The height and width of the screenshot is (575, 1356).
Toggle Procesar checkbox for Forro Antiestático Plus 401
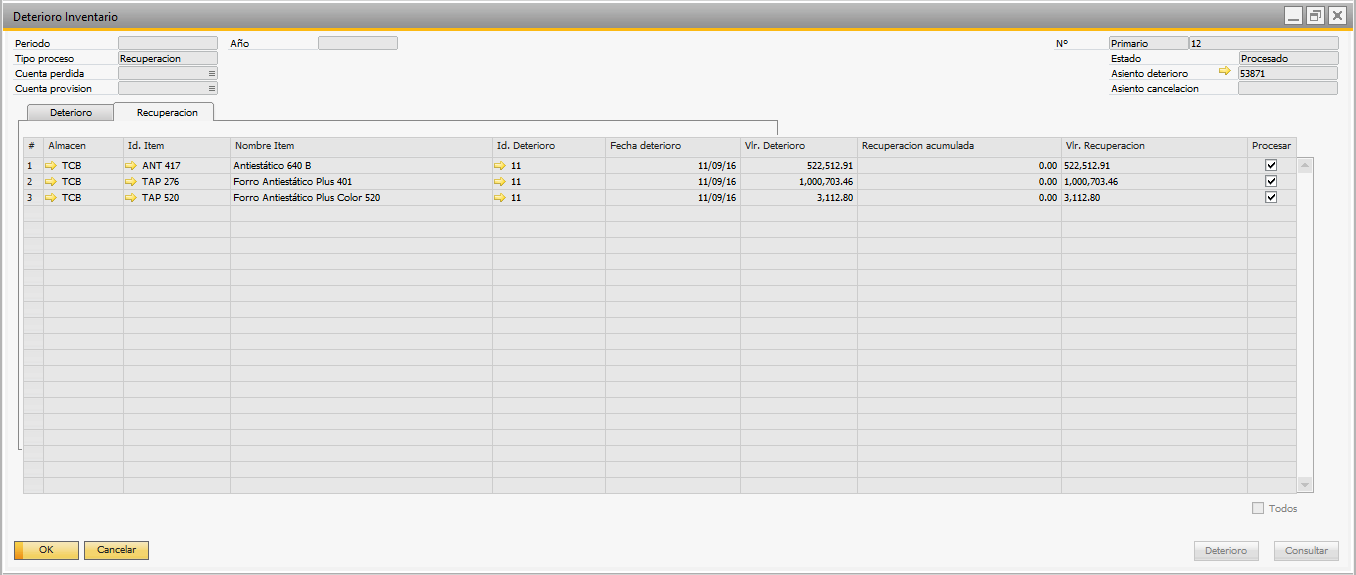click(1271, 182)
